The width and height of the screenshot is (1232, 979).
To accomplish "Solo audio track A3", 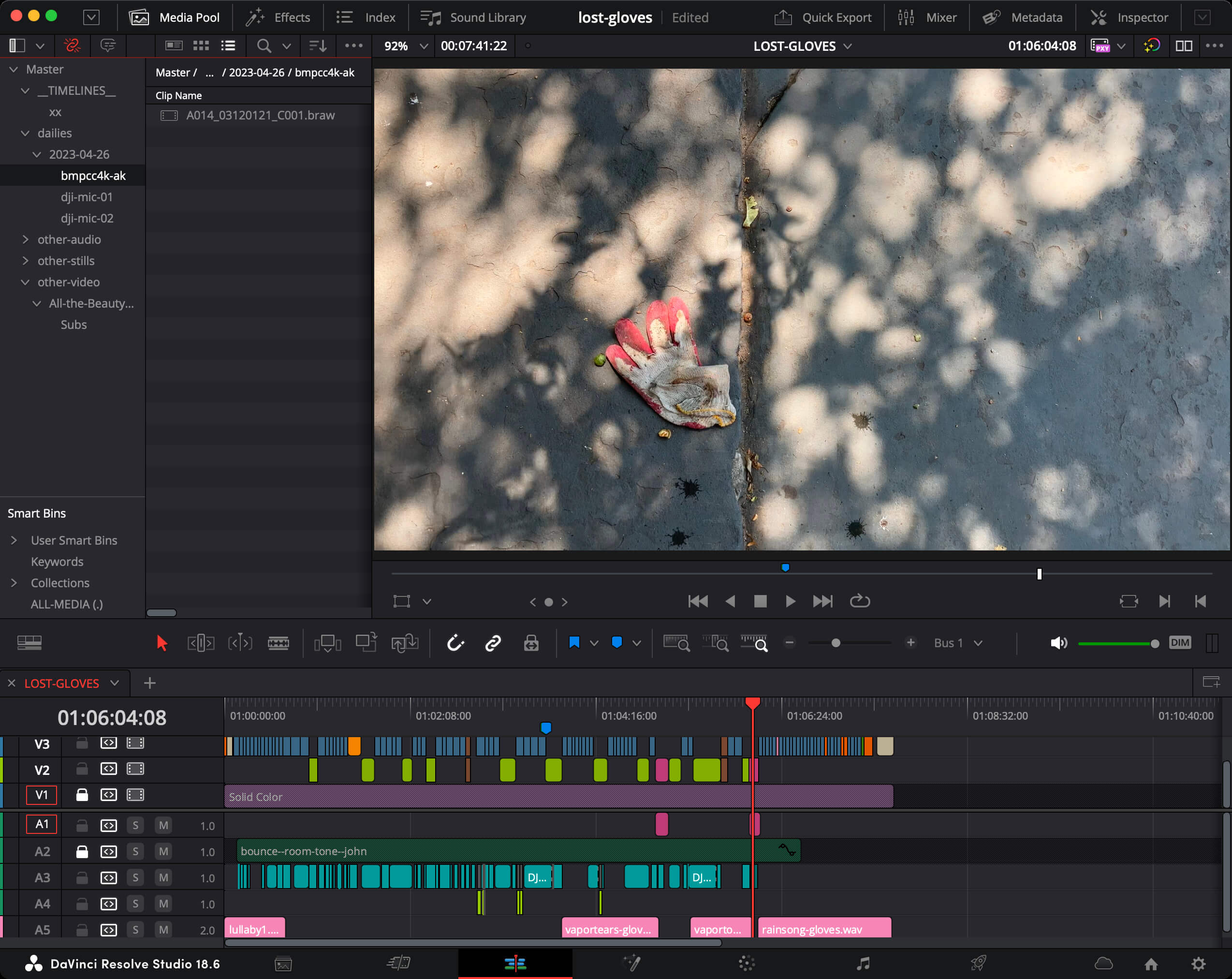I will (135, 877).
